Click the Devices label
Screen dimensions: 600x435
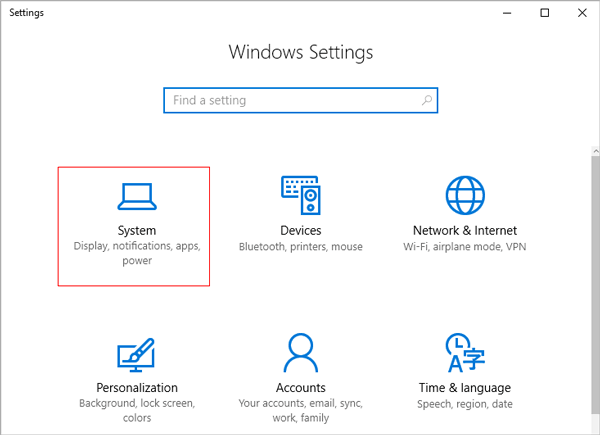click(x=301, y=230)
